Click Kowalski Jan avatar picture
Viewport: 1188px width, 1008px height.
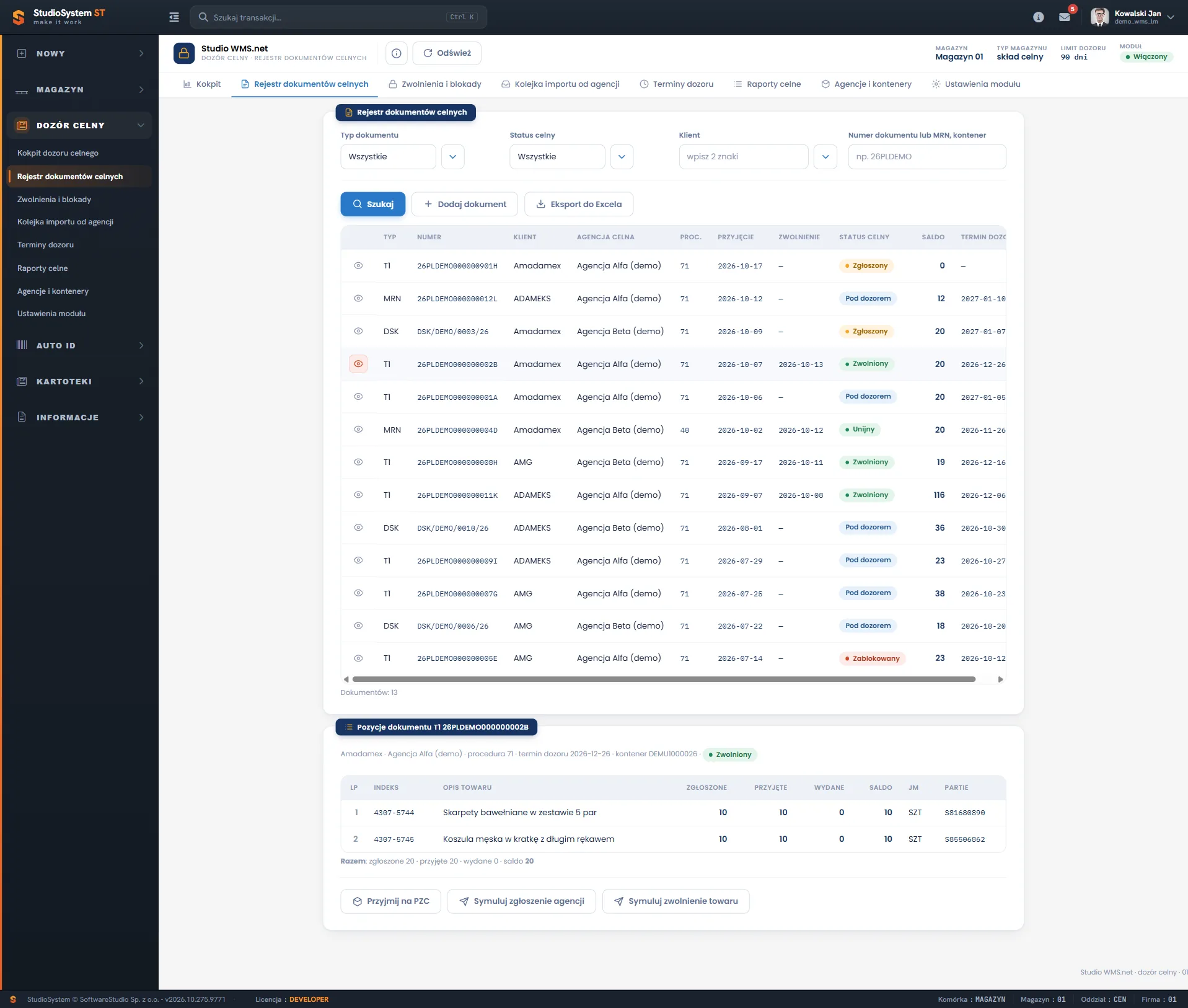point(1099,17)
